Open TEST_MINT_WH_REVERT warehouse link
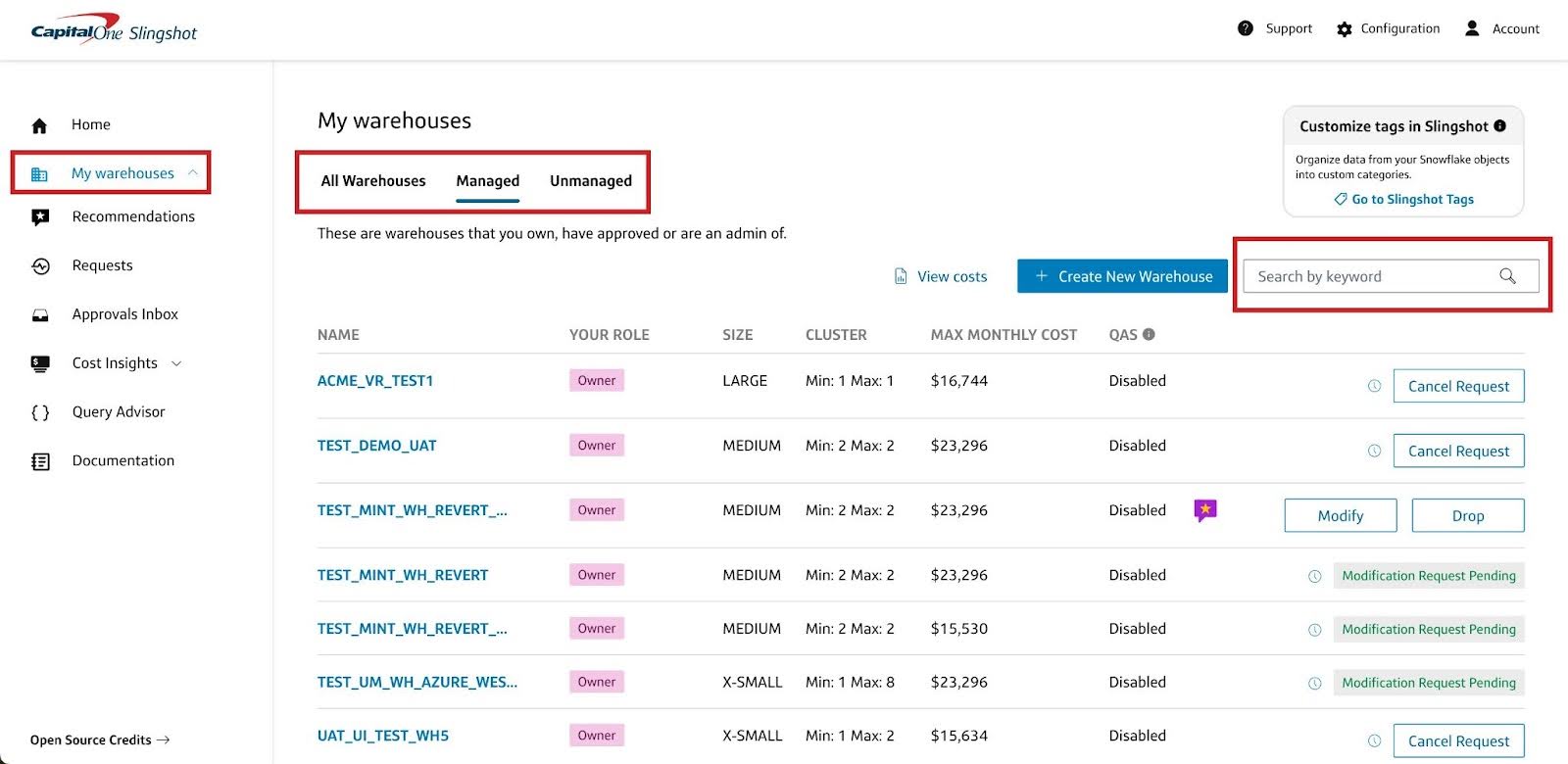 (403, 575)
